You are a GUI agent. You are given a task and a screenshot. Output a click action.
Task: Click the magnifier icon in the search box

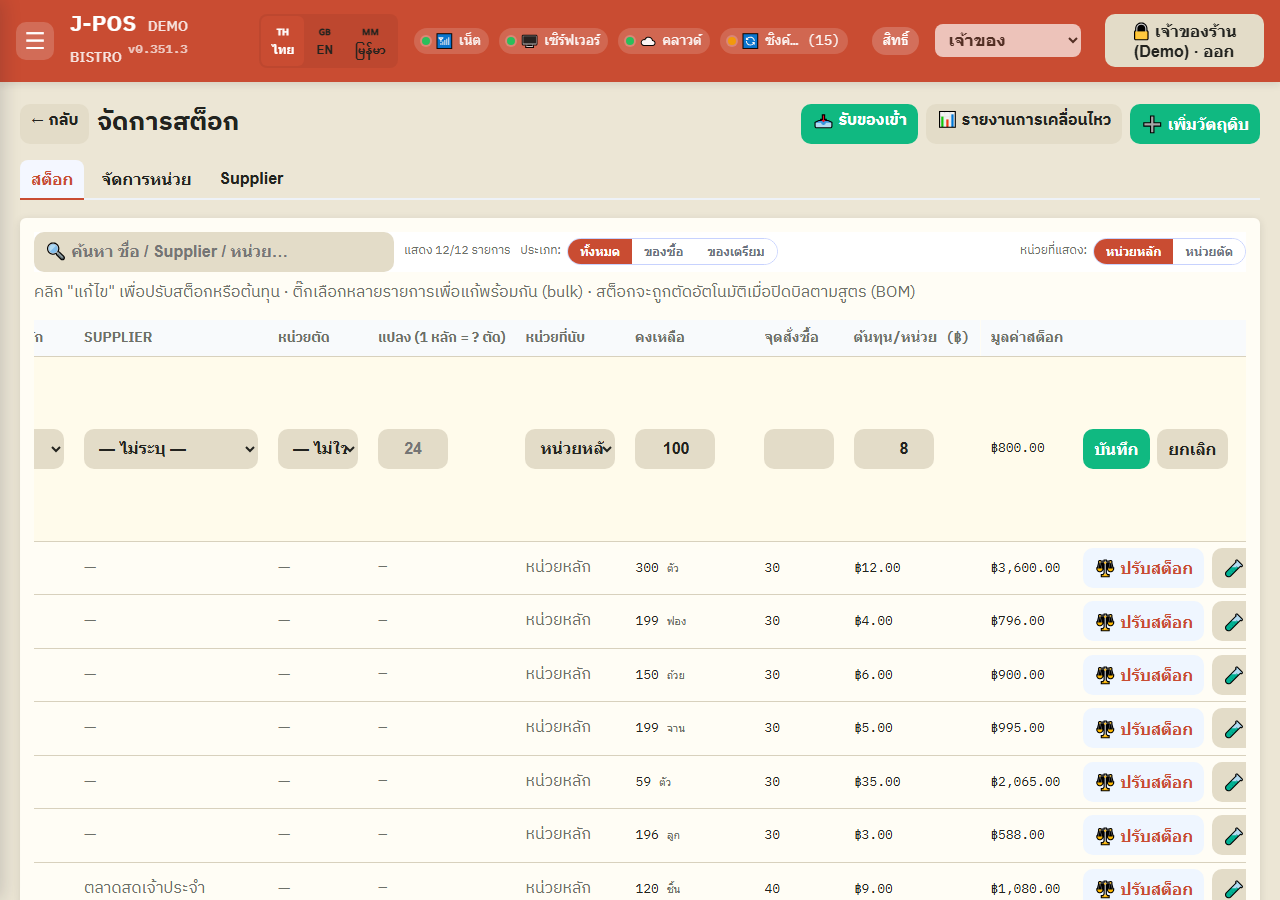point(56,251)
